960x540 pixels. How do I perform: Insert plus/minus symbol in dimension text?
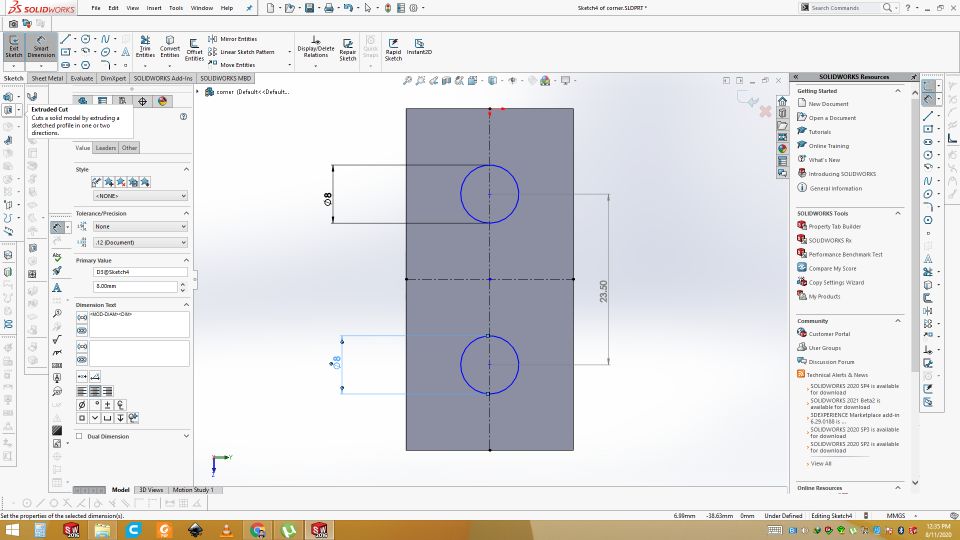pos(107,405)
